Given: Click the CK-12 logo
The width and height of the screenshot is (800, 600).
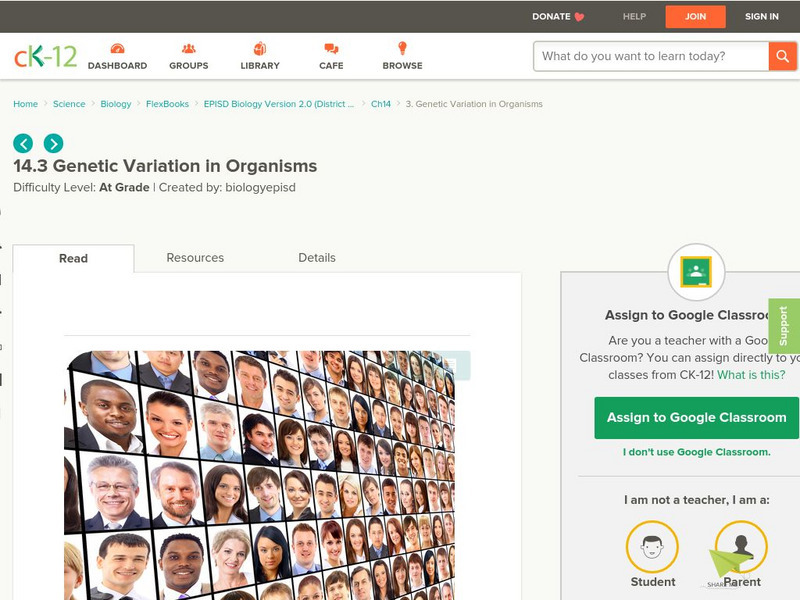Looking at the screenshot, I should pyautogui.click(x=45, y=56).
